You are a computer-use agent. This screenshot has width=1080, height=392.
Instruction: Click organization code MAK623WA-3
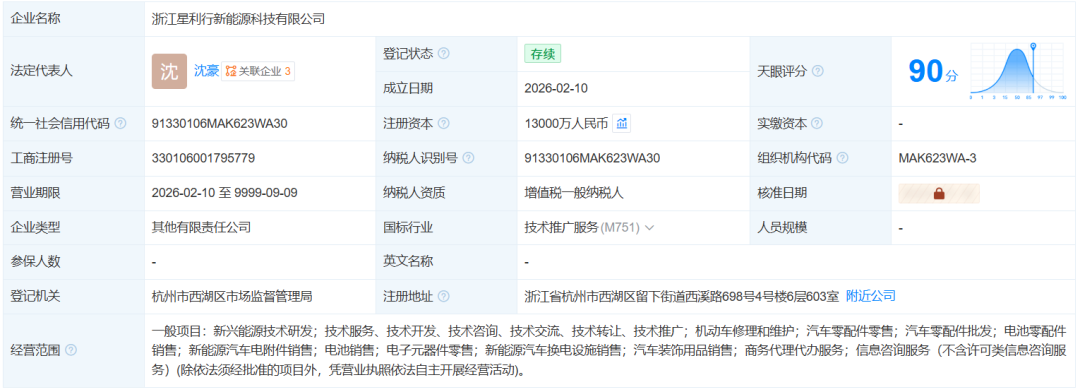(937, 158)
